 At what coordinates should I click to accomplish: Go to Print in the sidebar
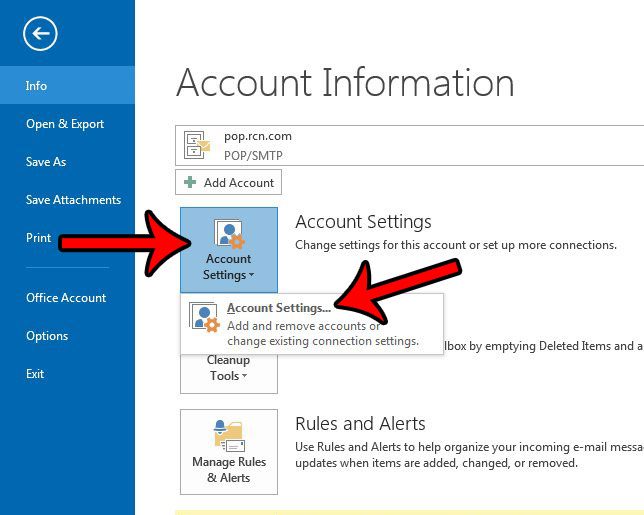pyautogui.click(x=39, y=238)
